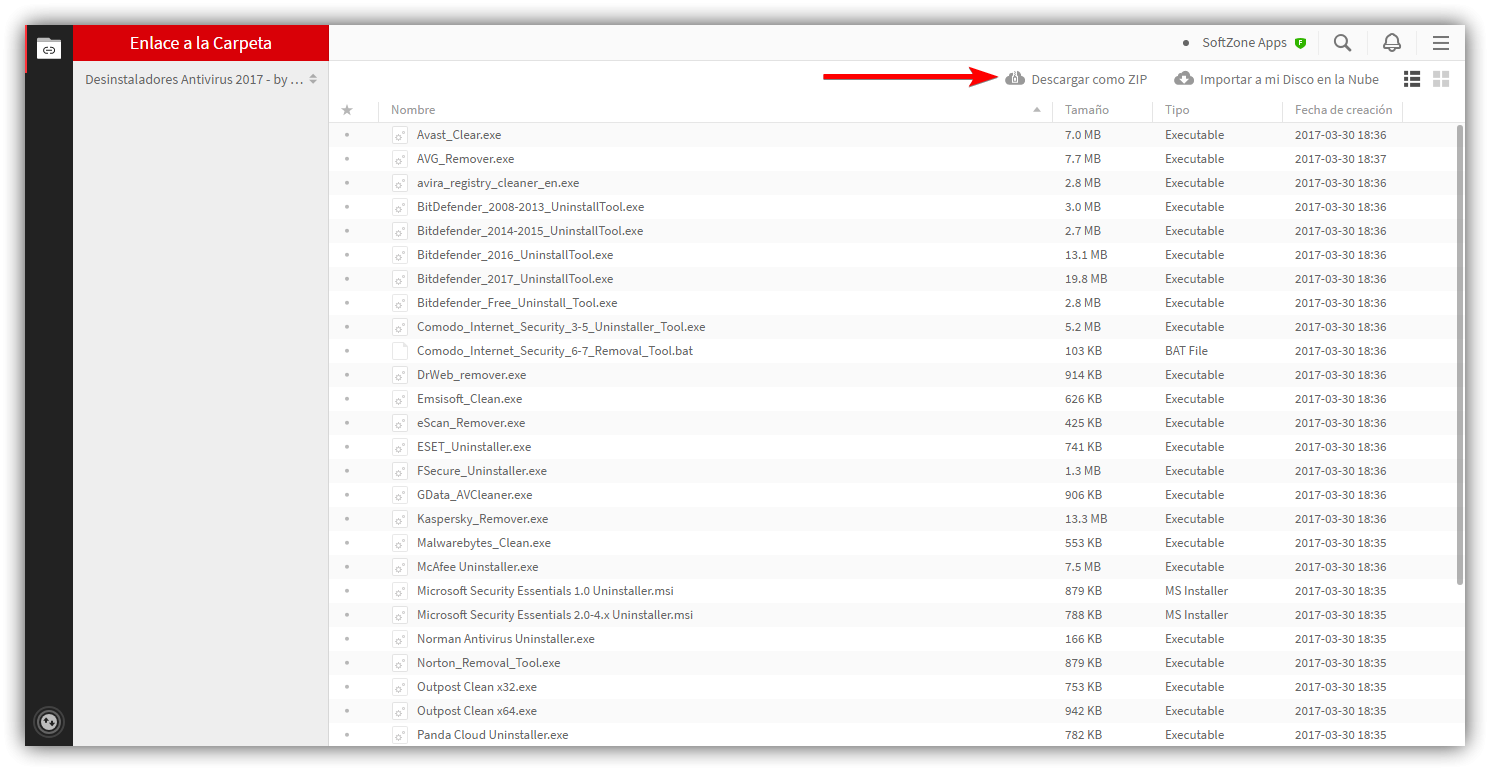Viewport: 1490px width, 771px height.
Task: Click the file icon of ESET_Uninstaller.exe
Action: coord(400,447)
